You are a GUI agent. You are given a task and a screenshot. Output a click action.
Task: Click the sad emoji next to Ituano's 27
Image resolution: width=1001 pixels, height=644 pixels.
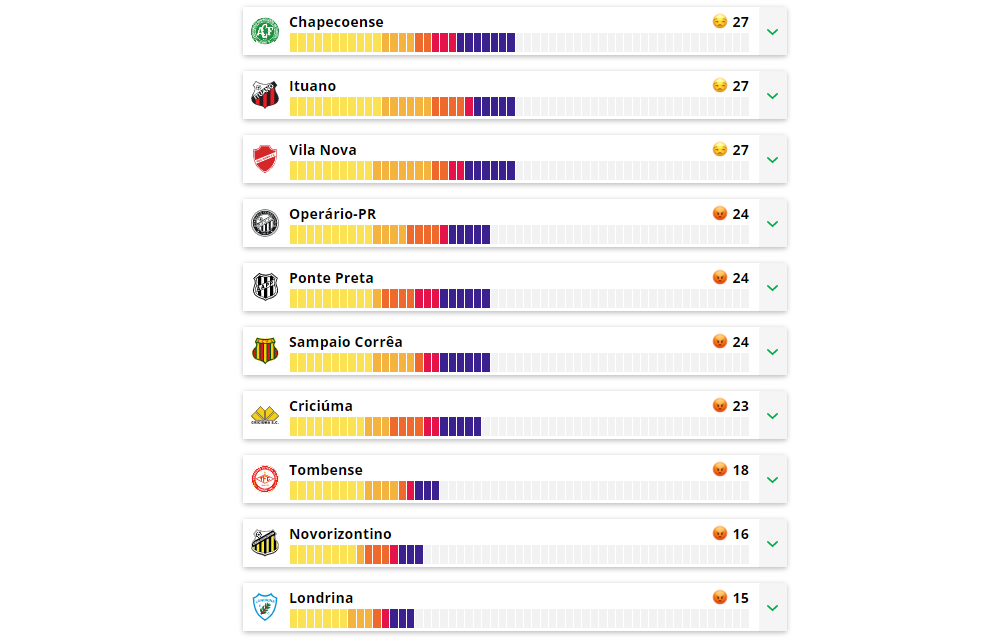719,86
